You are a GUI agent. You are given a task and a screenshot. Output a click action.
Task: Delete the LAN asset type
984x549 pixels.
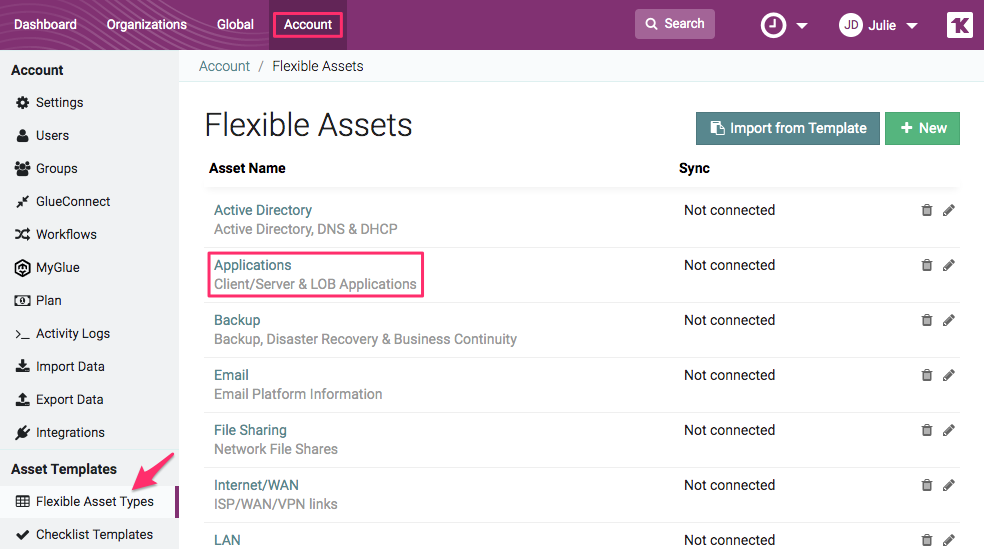[x=926, y=540]
